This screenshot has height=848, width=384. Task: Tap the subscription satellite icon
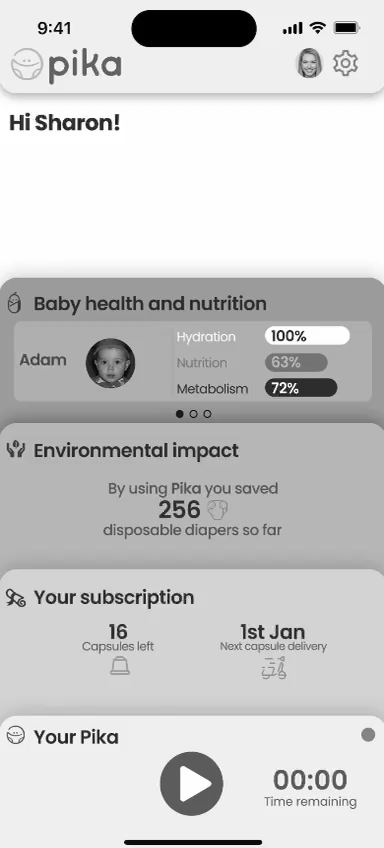coord(16,598)
